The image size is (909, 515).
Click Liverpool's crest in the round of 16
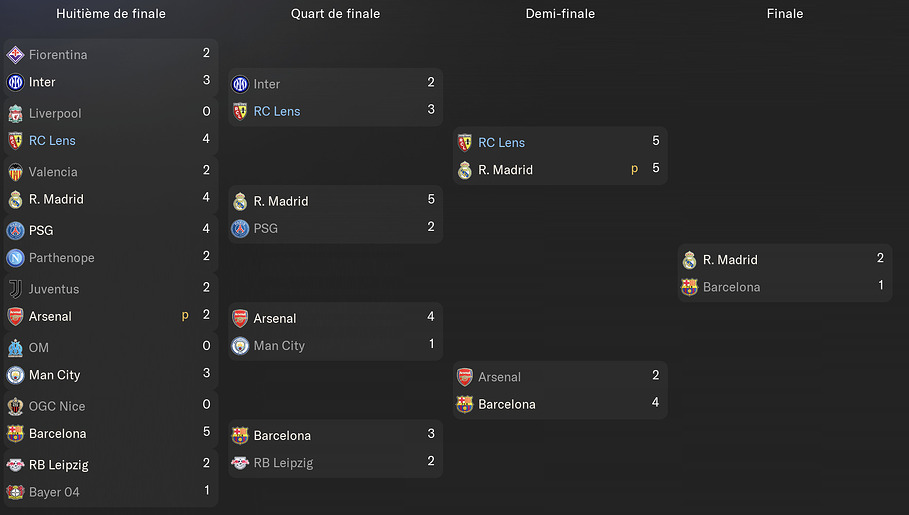click(x=15, y=113)
